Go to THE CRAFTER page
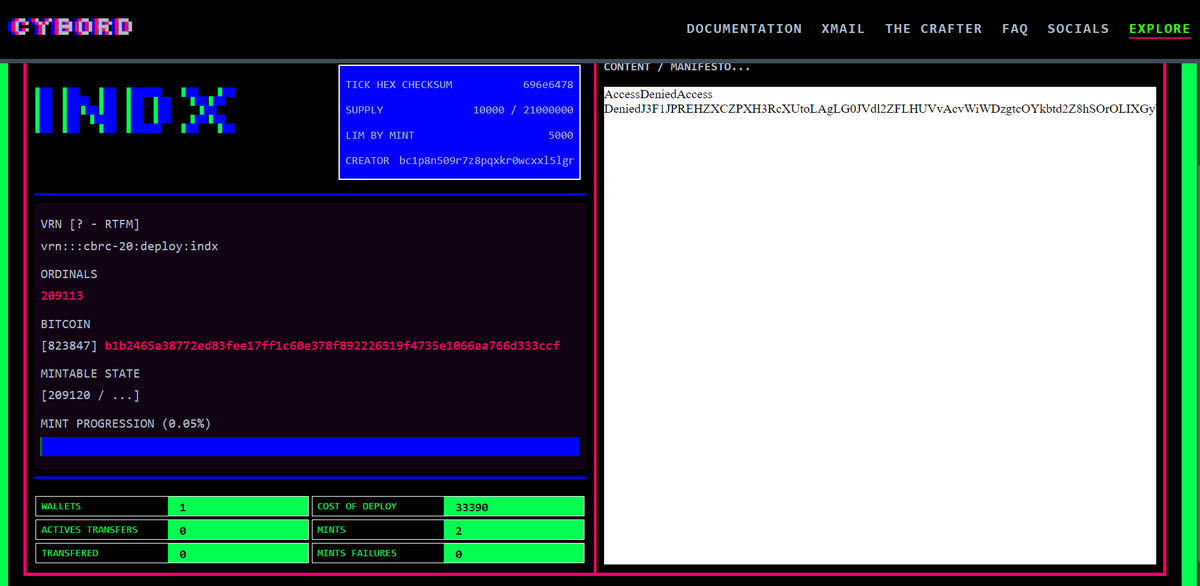1200x586 pixels. click(933, 29)
